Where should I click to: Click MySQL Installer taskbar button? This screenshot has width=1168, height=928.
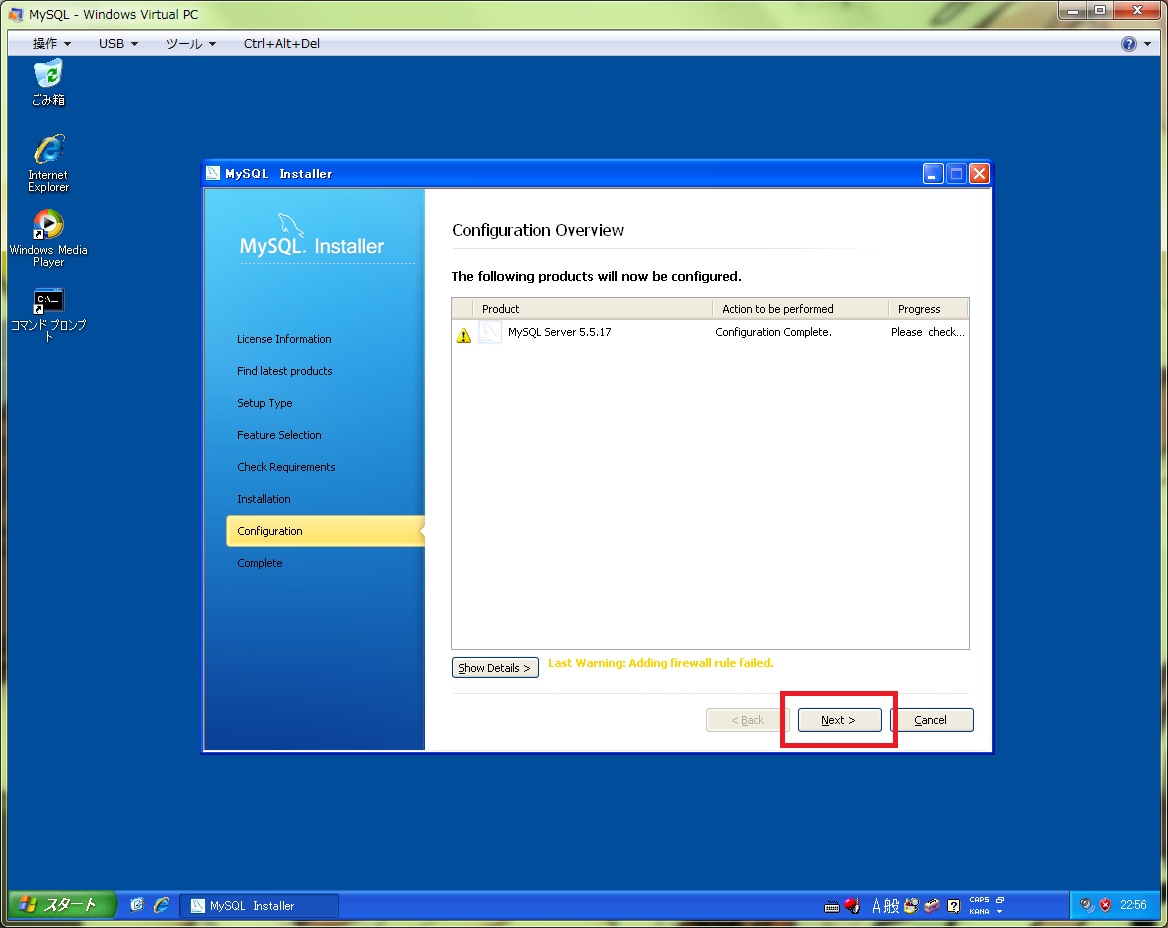(259, 905)
